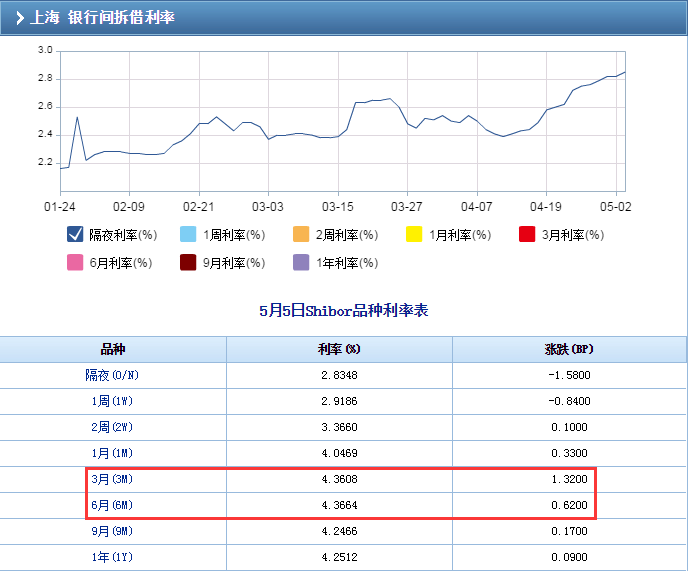Toggle the 1月利率(%) yellow legend box
This screenshot has width=691, height=574.
[414, 234]
